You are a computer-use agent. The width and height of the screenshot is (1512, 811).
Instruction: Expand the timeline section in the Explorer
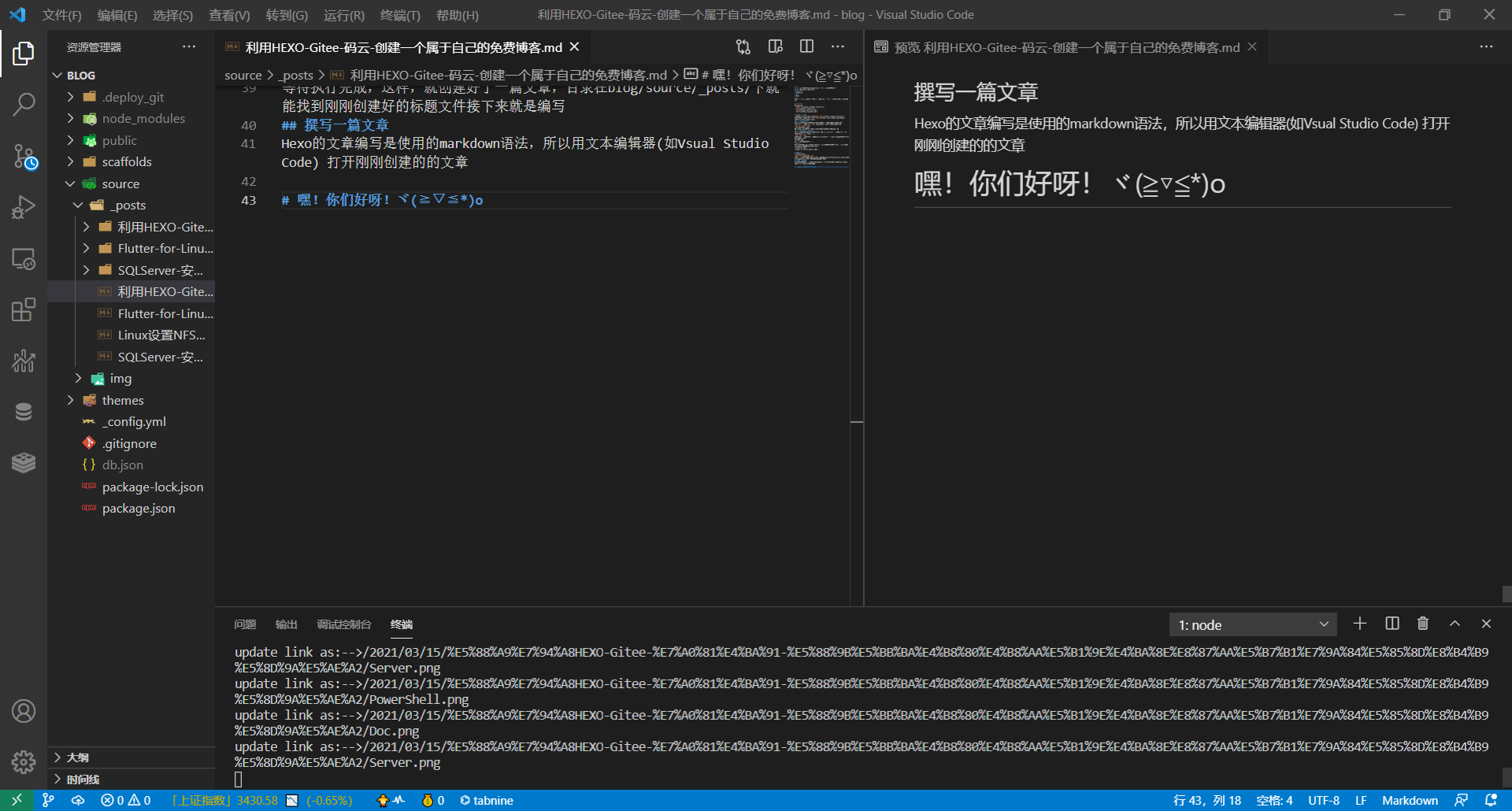click(x=131, y=780)
